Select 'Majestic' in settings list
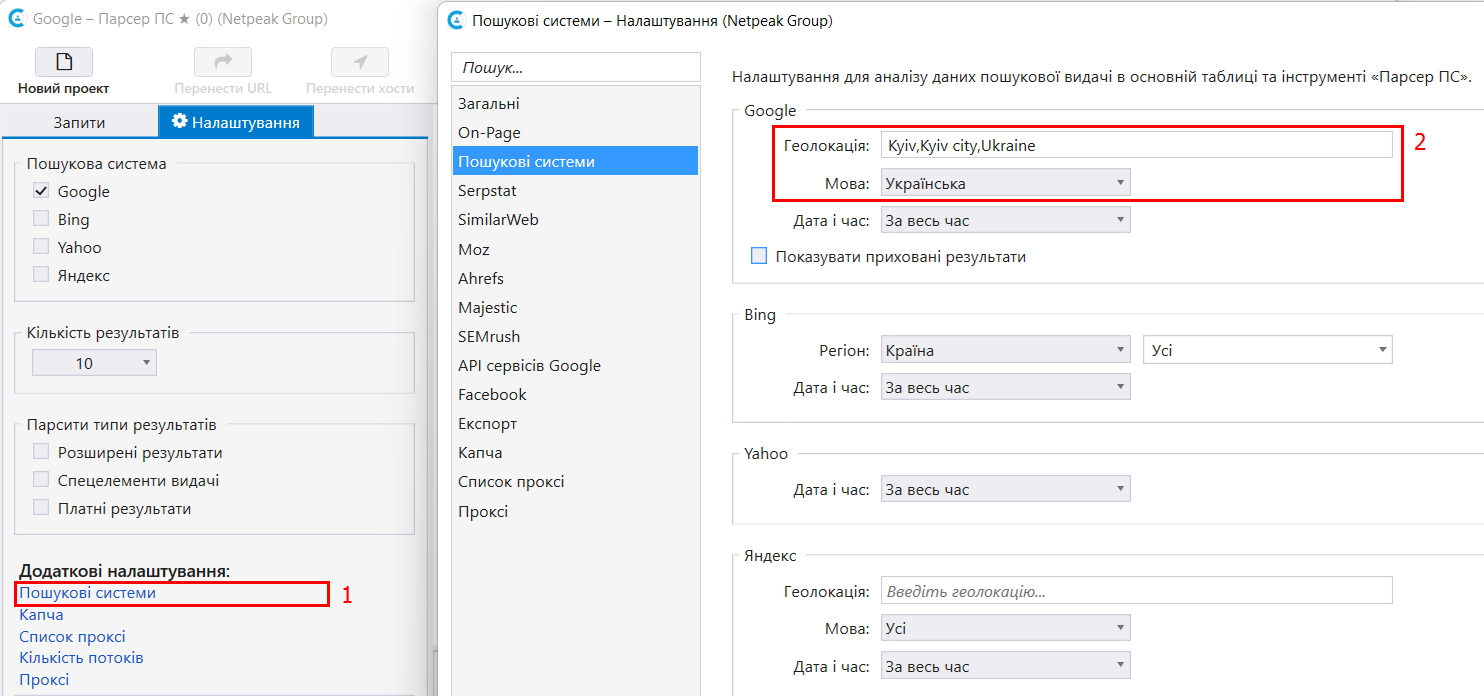Screen dimensions: 1484x696 [x=575, y=307]
